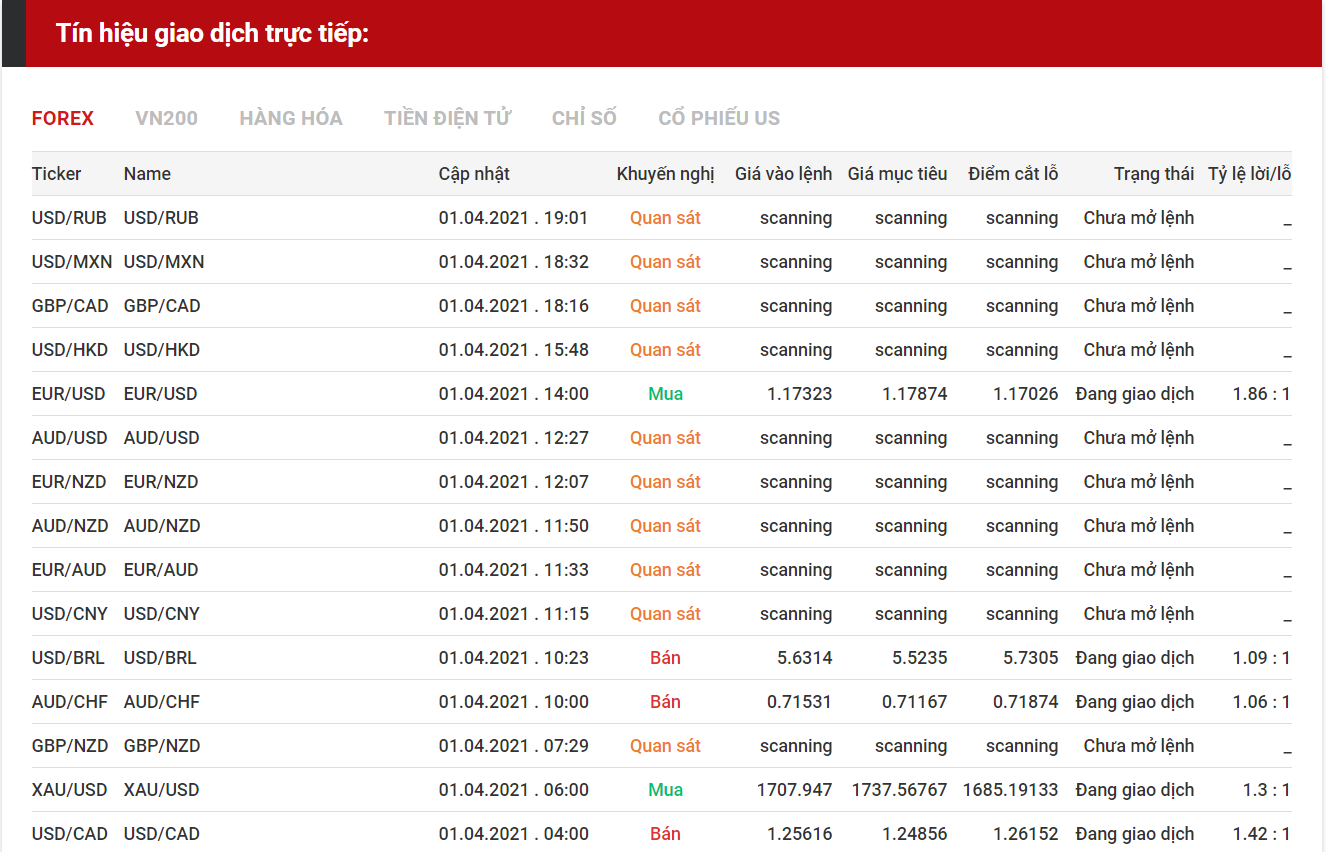Select the USD/MXN ticker cell
This screenshot has height=852, width=1326.
click(x=72, y=262)
